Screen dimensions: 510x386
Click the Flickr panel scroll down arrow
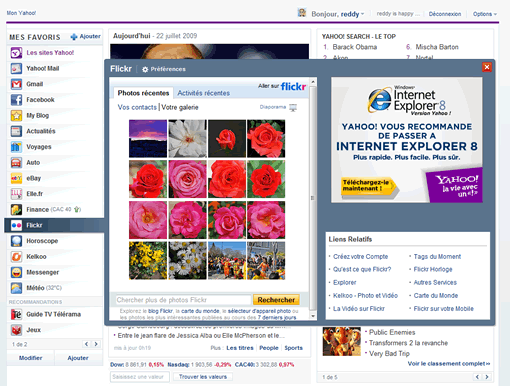[x=313, y=316]
